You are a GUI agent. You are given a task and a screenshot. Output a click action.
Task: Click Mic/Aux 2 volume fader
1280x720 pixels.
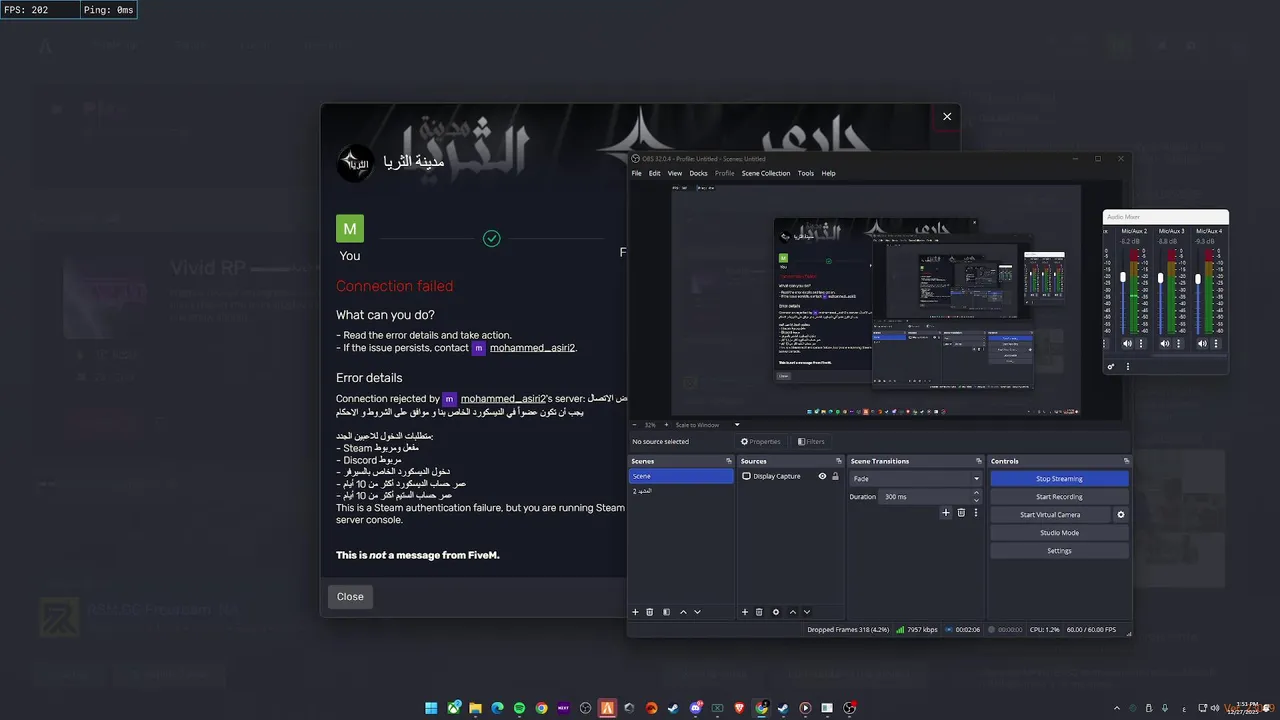[1123, 278]
